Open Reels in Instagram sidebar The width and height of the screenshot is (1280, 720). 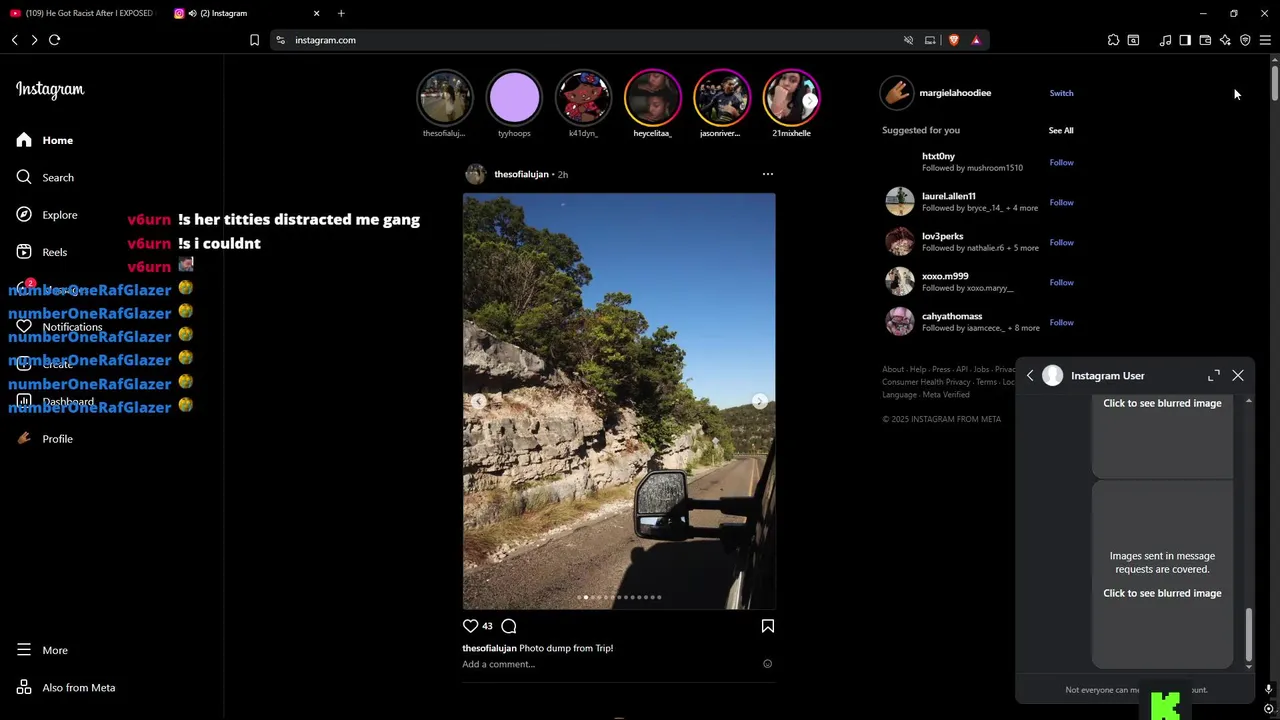pyautogui.click(x=42, y=252)
